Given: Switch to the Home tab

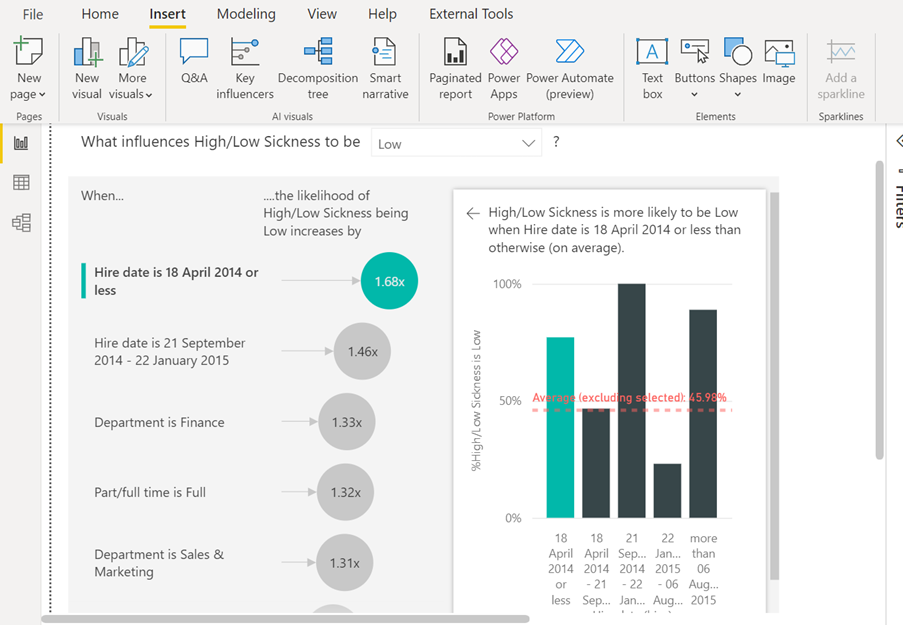Looking at the screenshot, I should click(100, 14).
